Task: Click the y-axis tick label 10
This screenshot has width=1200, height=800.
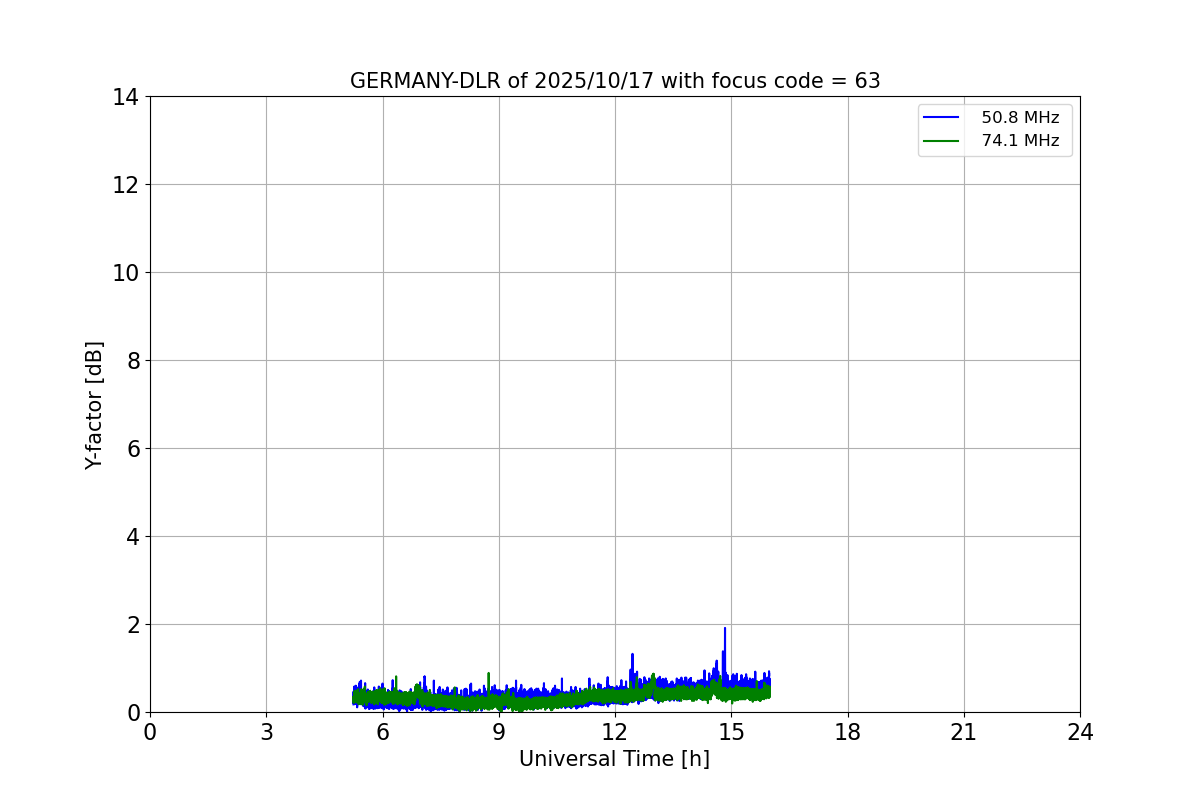Action: 125,273
